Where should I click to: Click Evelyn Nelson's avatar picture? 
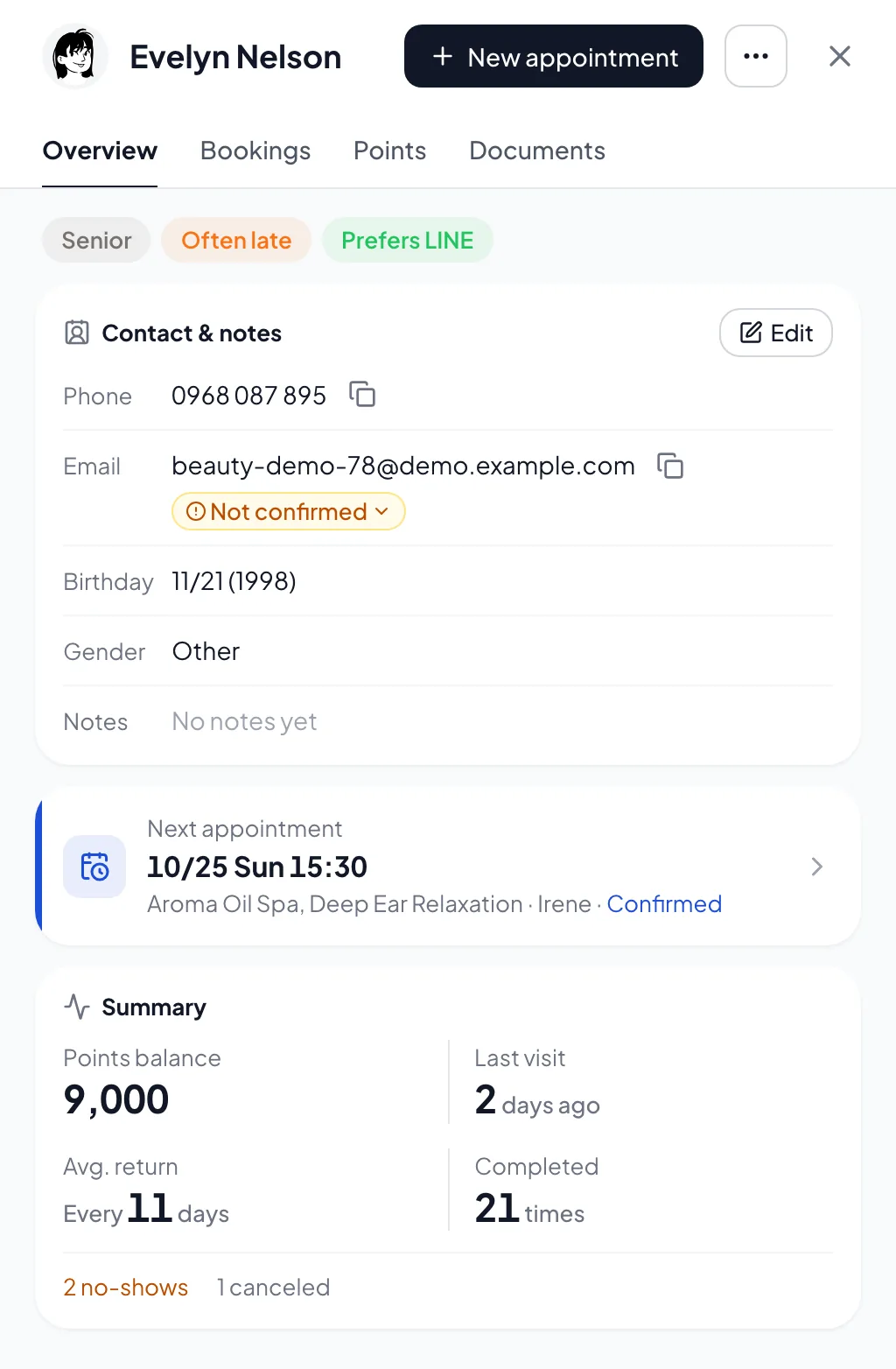click(75, 56)
